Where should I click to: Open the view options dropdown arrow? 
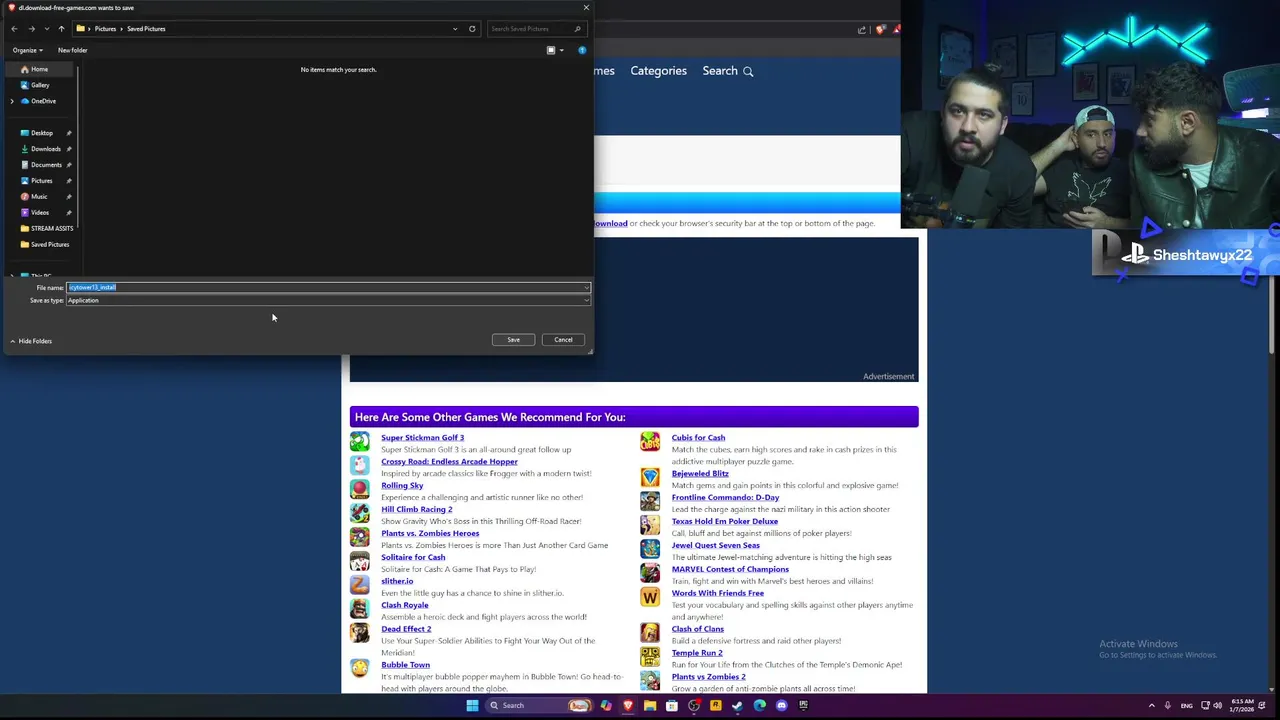(x=561, y=50)
